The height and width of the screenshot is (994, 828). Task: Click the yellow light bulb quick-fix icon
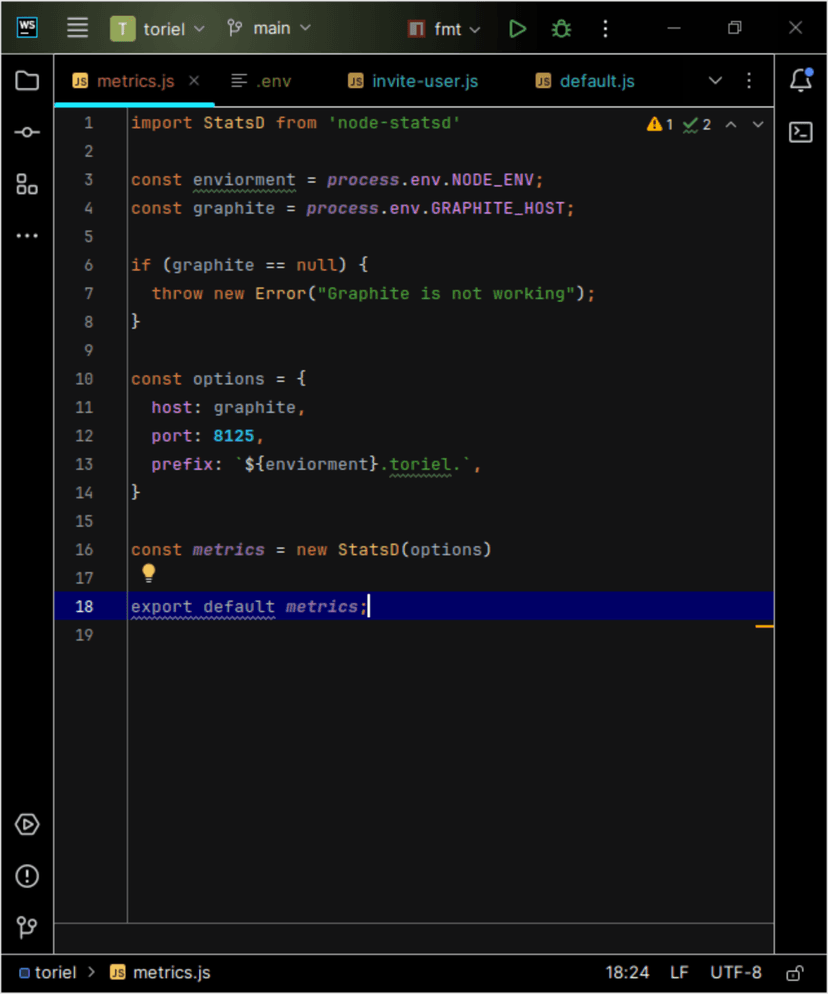pyautogui.click(x=149, y=573)
